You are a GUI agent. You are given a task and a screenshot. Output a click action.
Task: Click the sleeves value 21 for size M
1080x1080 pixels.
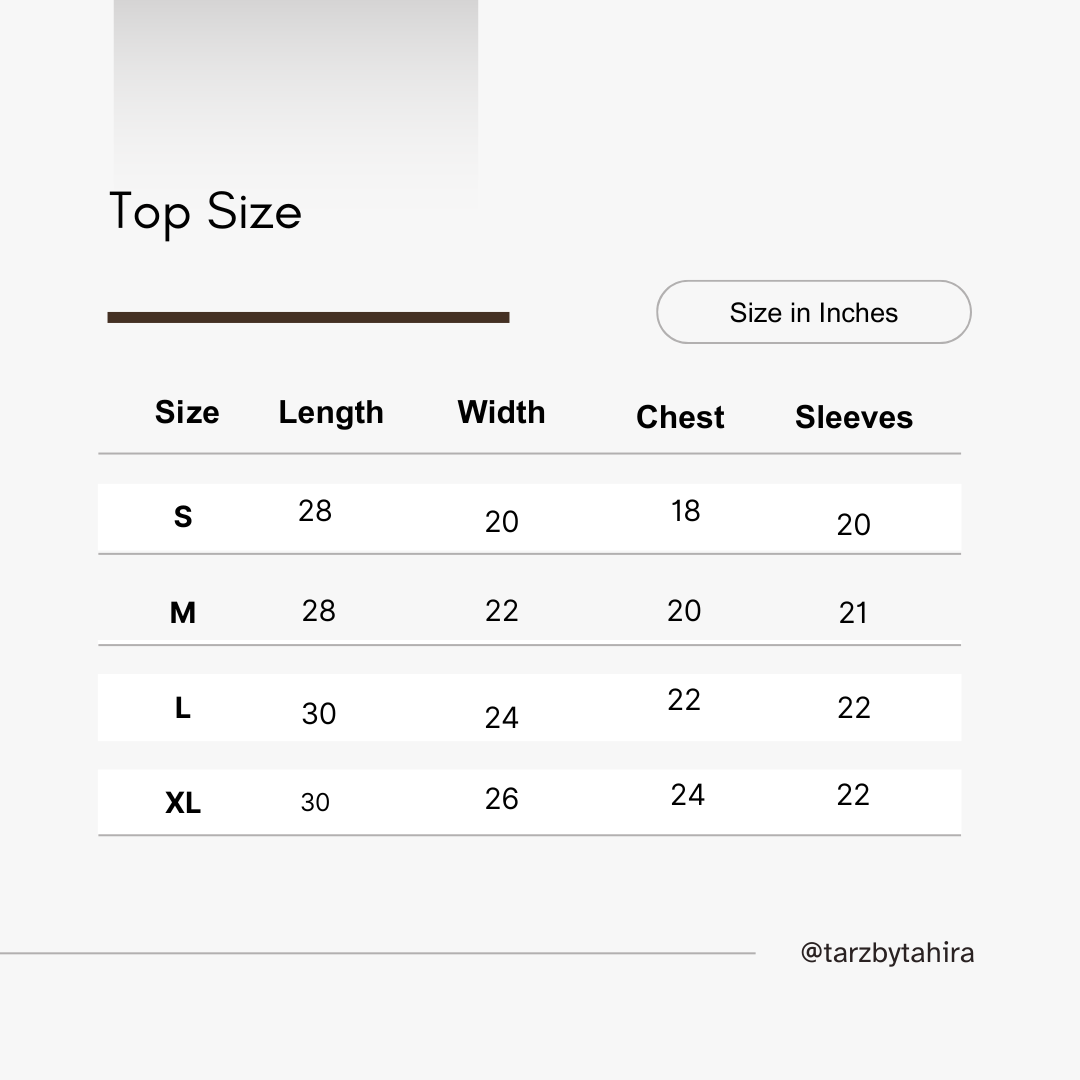click(853, 613)
